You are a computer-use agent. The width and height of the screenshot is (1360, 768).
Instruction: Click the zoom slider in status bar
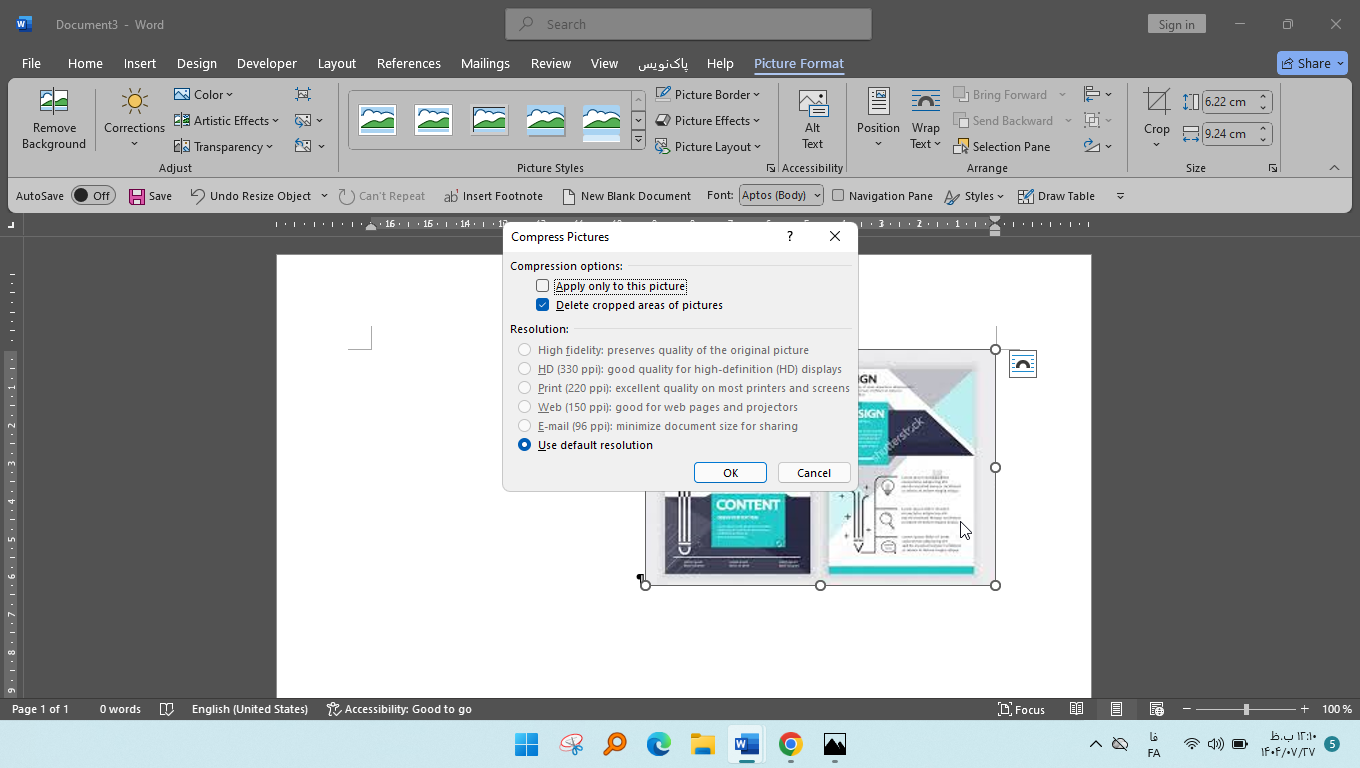[x=1246, y=709]
